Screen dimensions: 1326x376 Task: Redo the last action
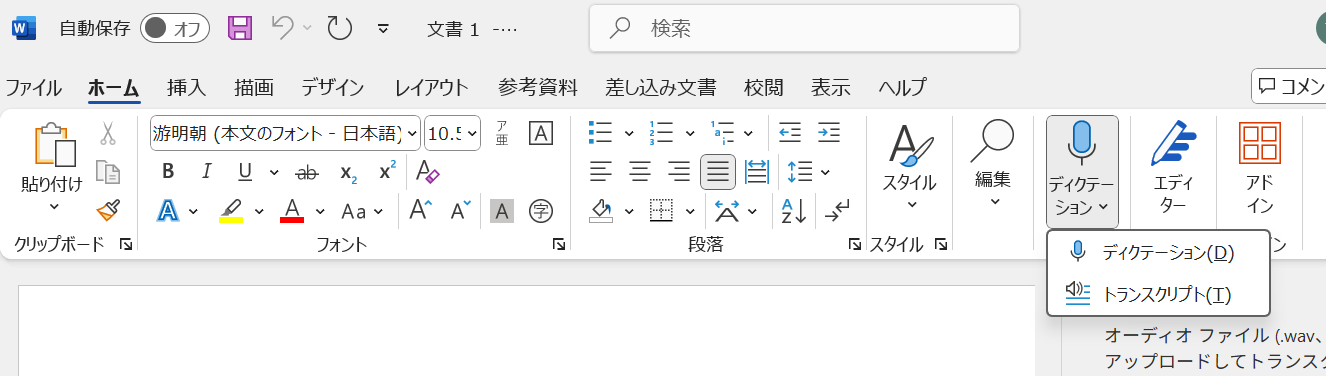click(x=340, y=28)
